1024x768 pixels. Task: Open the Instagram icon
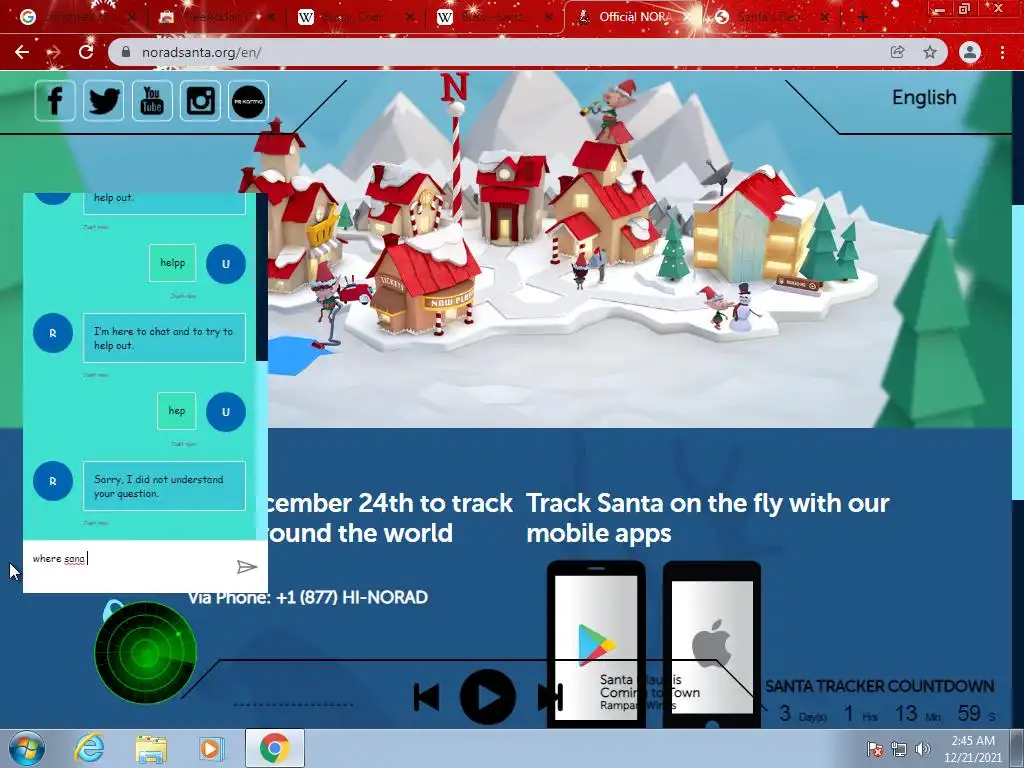pyautogui.click(x=200, y=101)
